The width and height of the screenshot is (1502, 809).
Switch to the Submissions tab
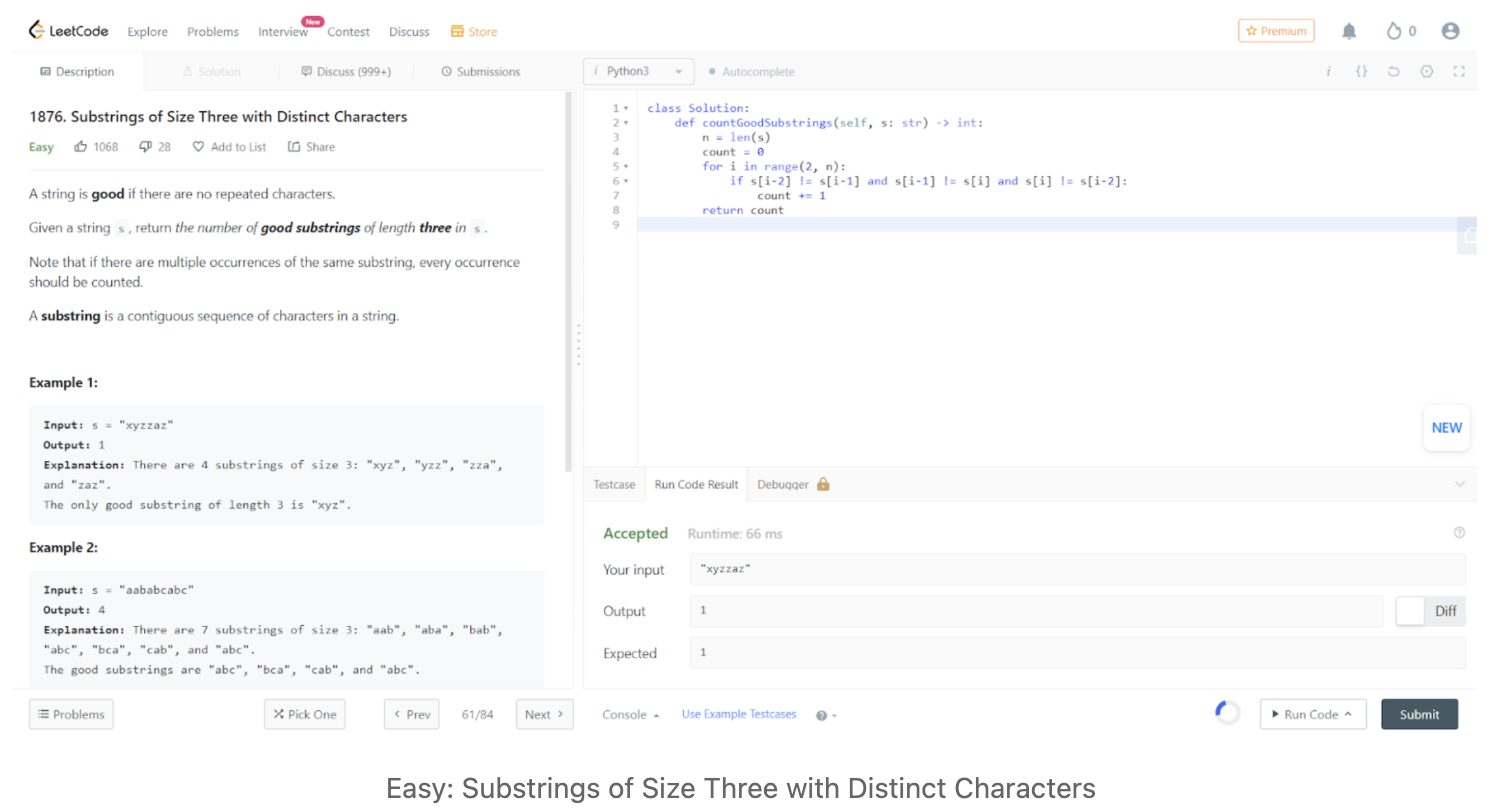[x=480, y=72]
